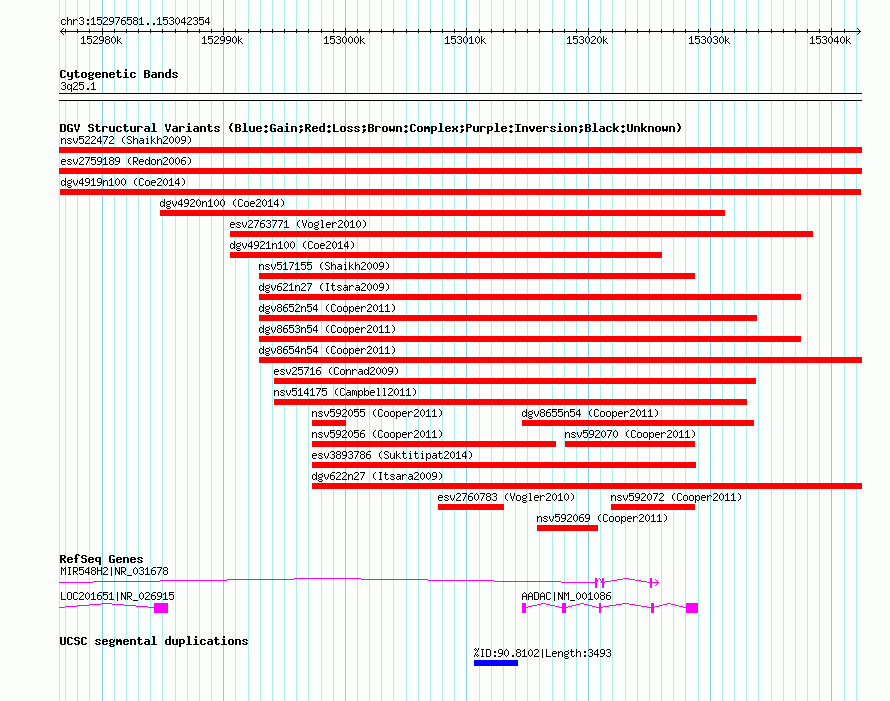The image size is (890, 701).
Task: Select the dgv622n27 (Itsara2009) label
Action: [377, 476]
